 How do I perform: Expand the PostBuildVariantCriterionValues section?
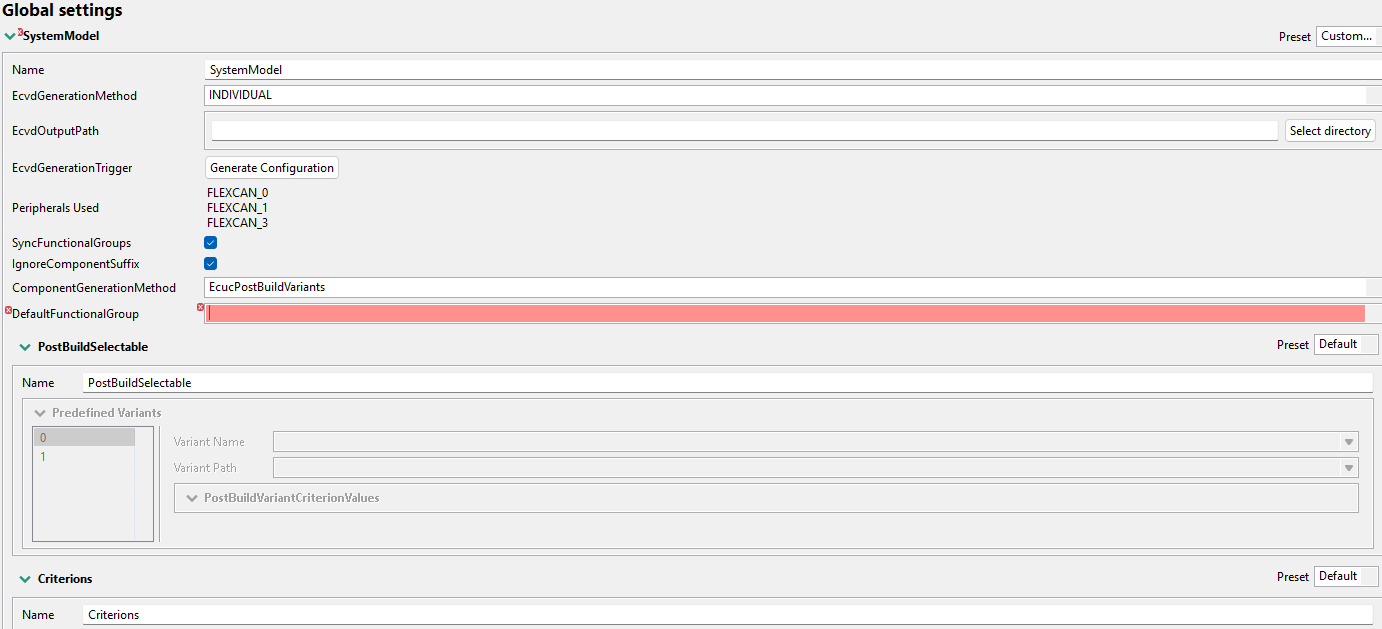tap(191, 497)
